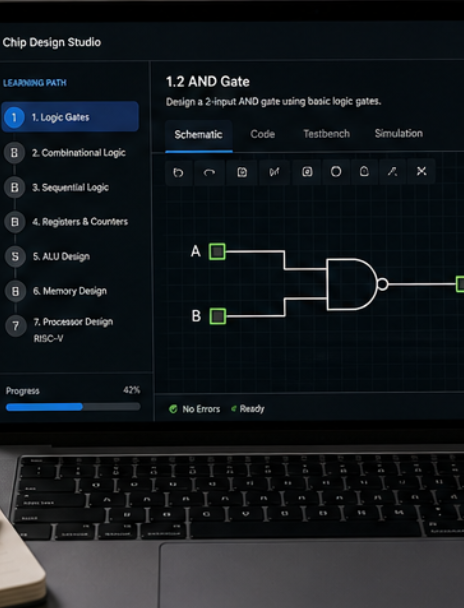464x608 pixels.
Task: Switch to the Schematic tab
Action: tap(198, 135)
